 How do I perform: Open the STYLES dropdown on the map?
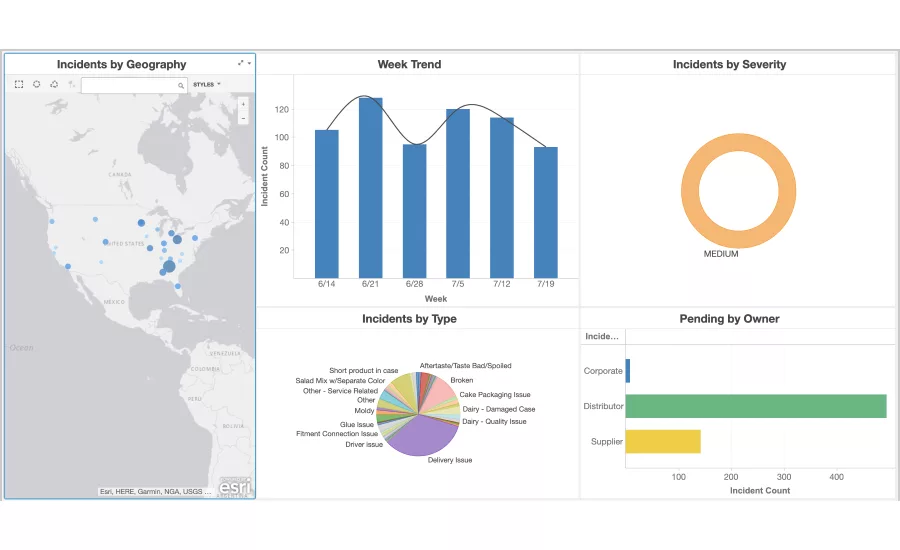pyautogui.click(x=206, y=85)
